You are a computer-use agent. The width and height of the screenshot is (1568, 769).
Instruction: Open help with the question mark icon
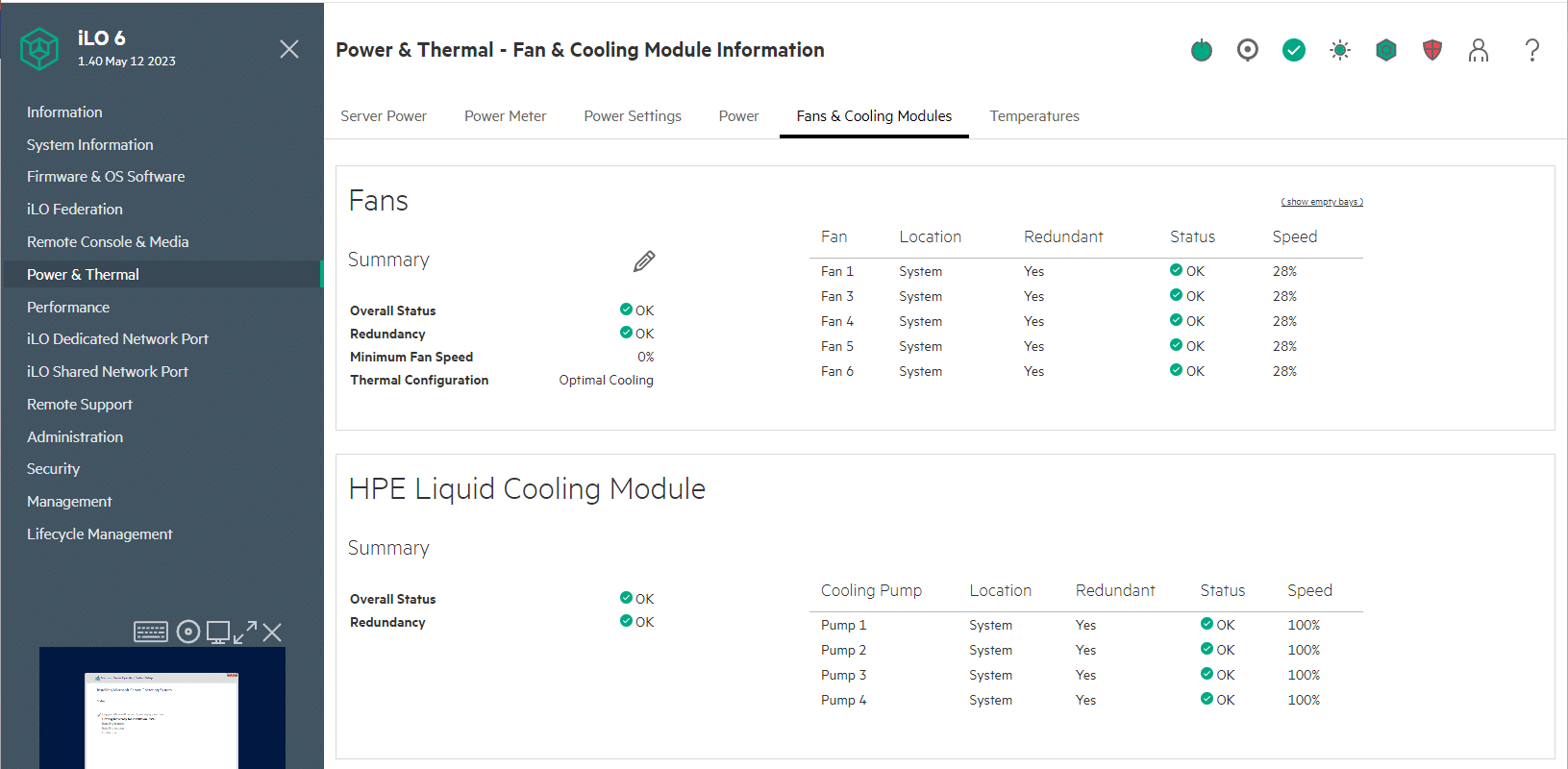point(1532,50)
